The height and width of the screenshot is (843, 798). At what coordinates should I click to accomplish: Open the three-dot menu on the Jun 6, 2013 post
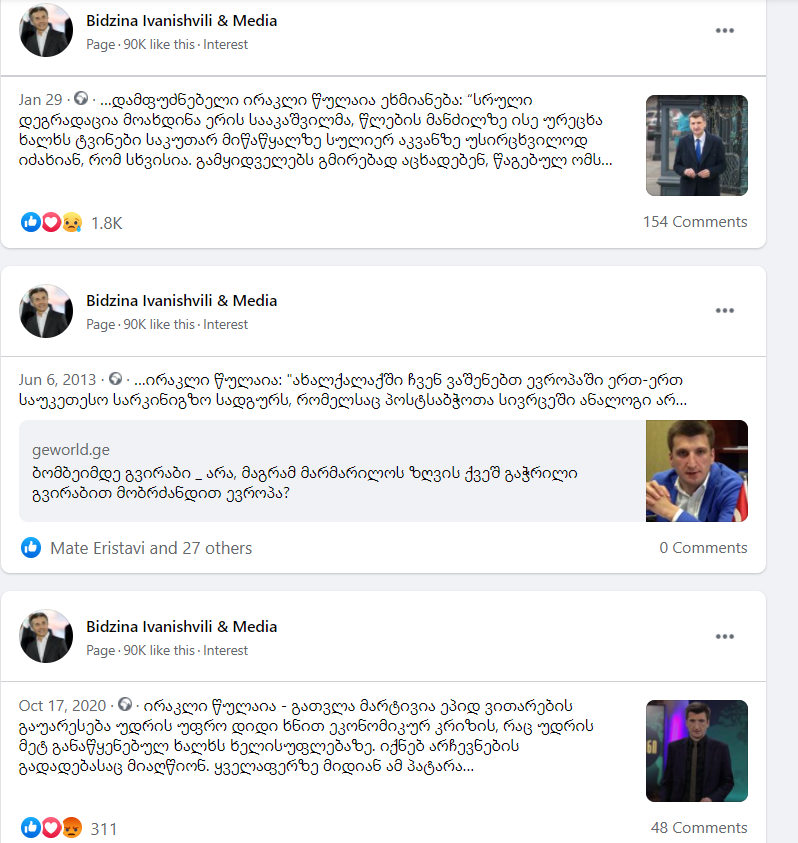coord(724,311)
